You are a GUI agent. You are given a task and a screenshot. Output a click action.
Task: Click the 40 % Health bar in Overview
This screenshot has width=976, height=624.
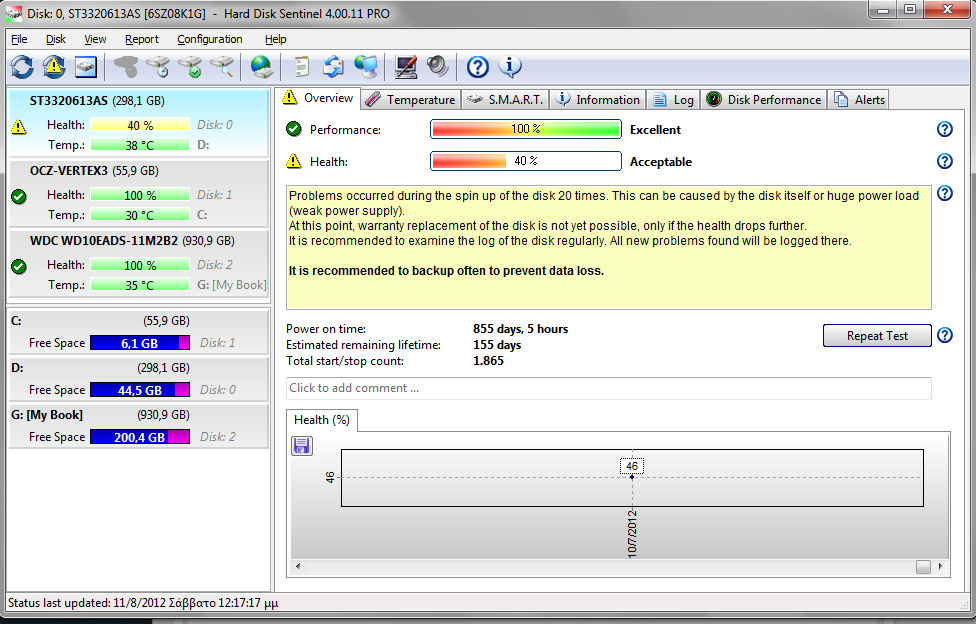tap(525, 161)
